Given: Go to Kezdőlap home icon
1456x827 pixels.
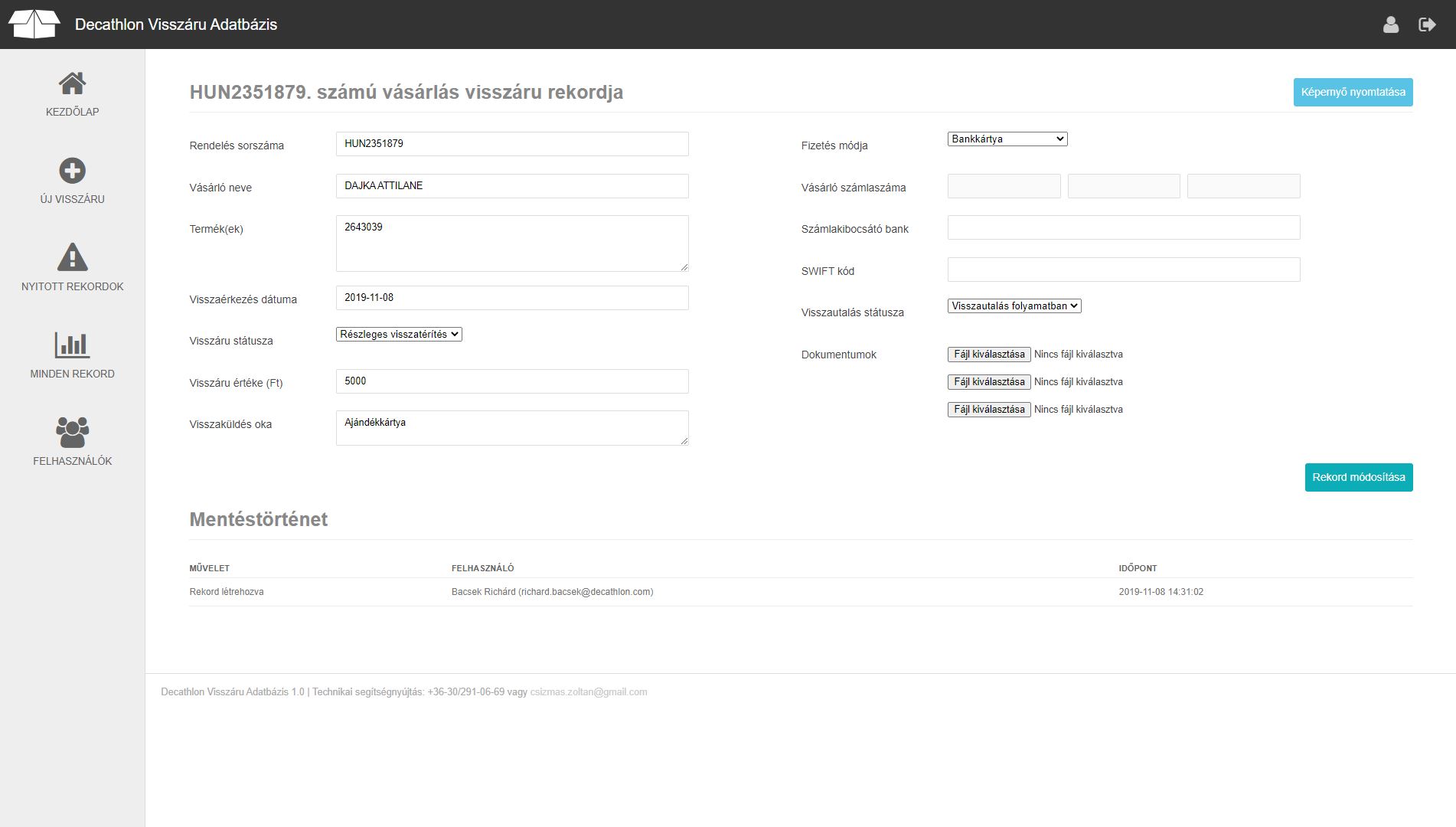Looking at the screenshot, I should [72, 83].
